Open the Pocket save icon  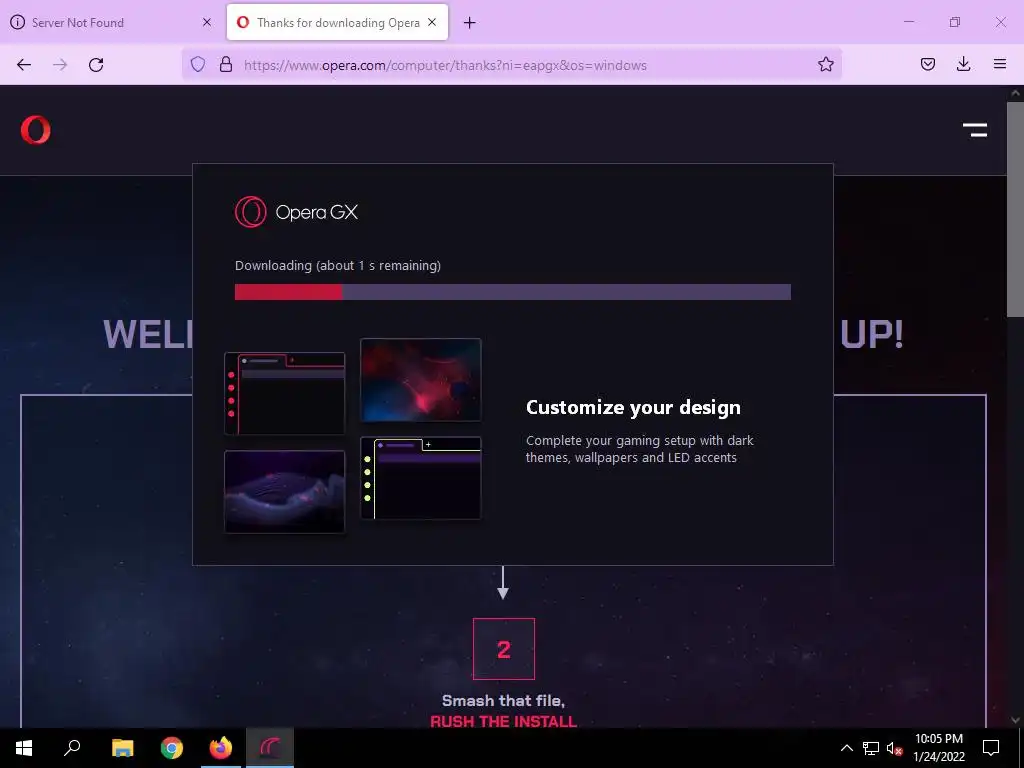click(x=927, y=64)
